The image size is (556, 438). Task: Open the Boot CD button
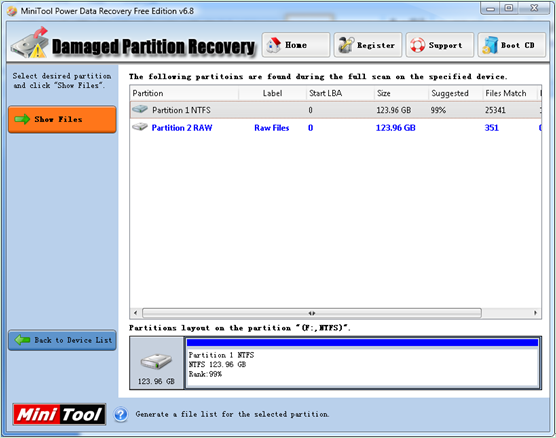point(512,45)
